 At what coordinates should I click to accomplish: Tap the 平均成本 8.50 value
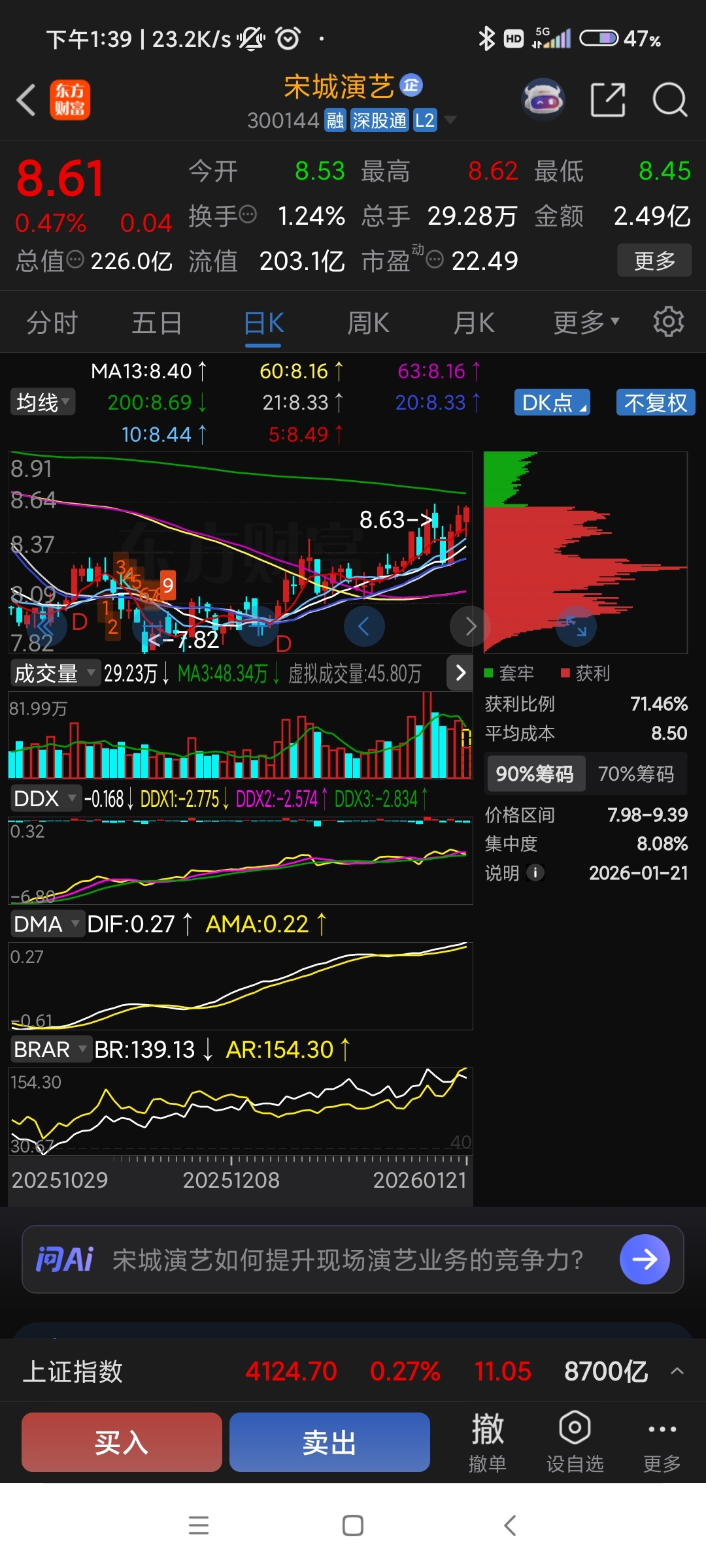coord(669,733)
